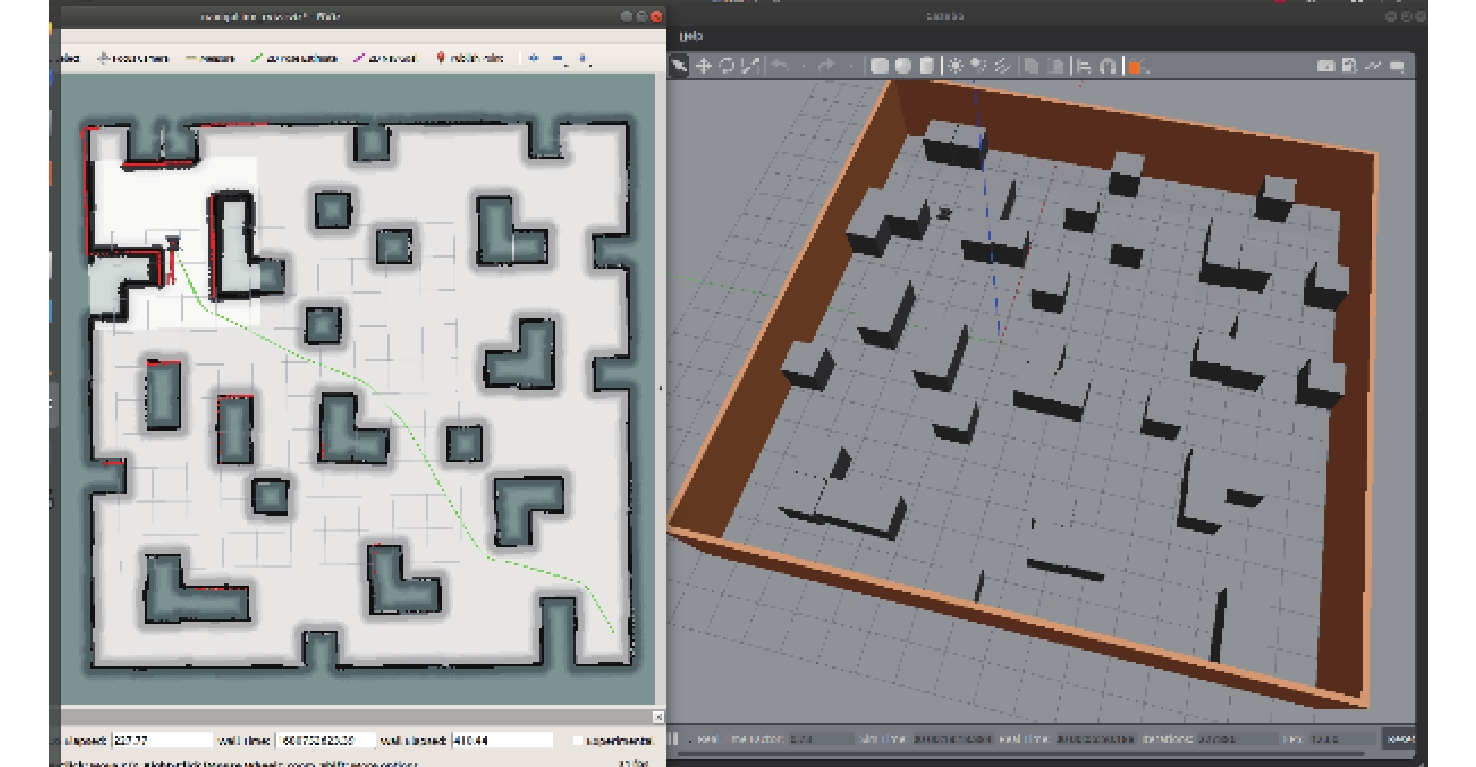
Task: Insert a box shape in Gazebo
Action: click(880, 66)
